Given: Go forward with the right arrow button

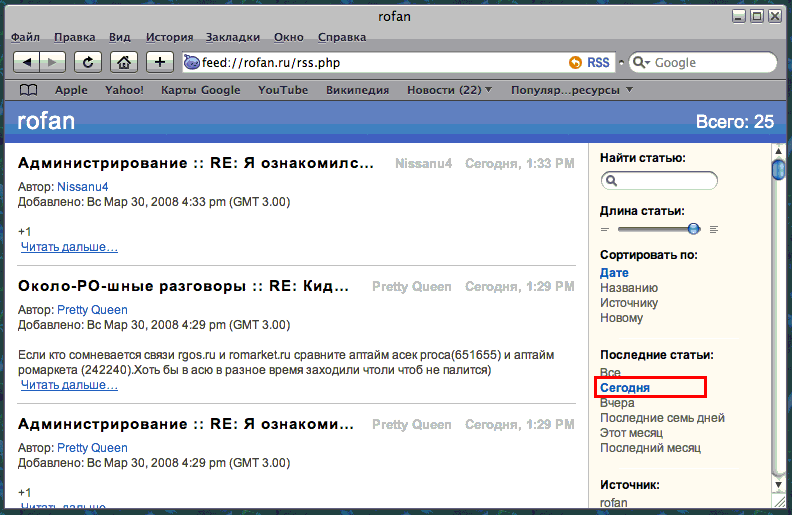Looking at the screenshot, I should pos(53,63).
